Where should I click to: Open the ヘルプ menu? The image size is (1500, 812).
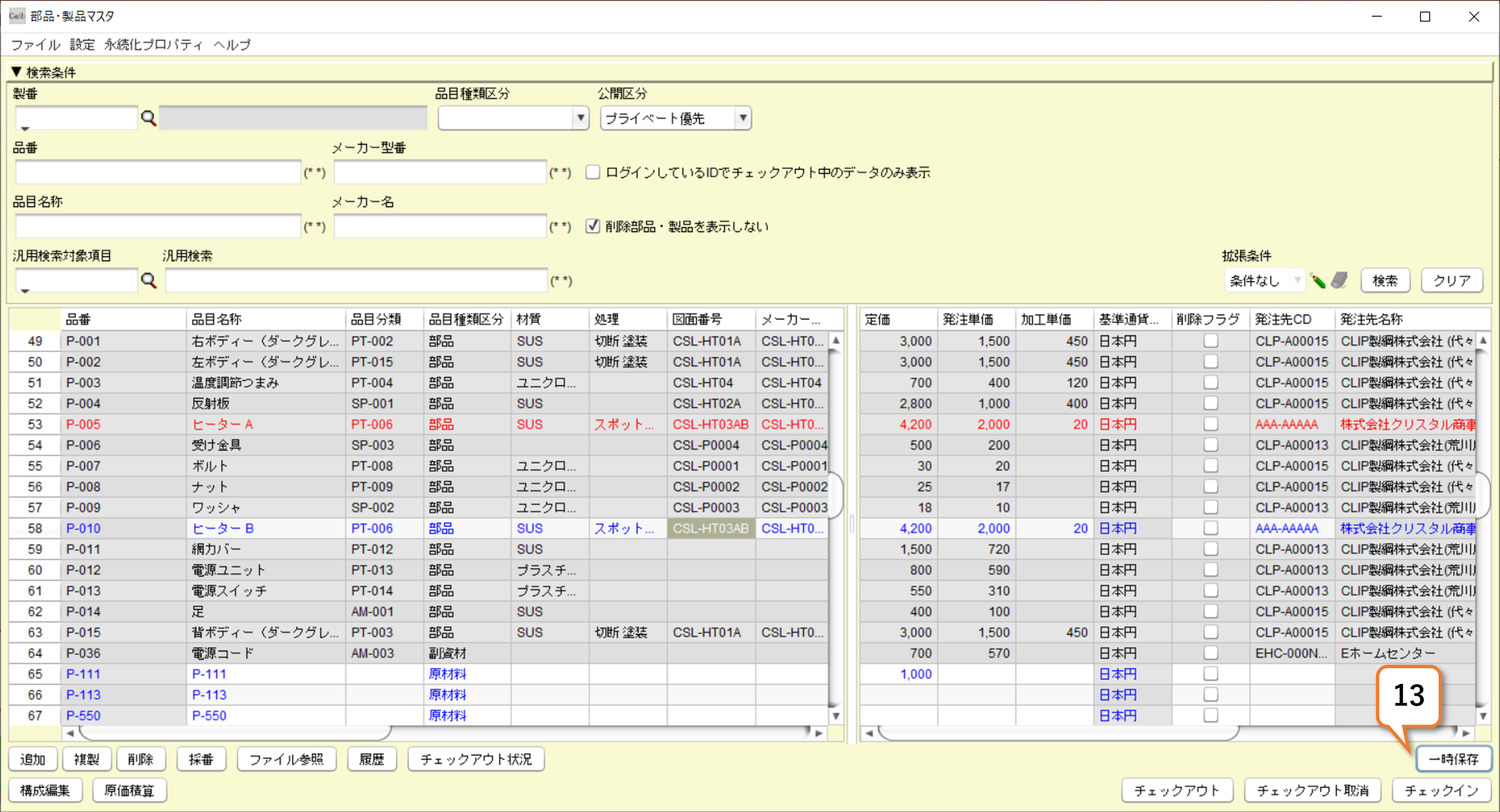[232, 45]
